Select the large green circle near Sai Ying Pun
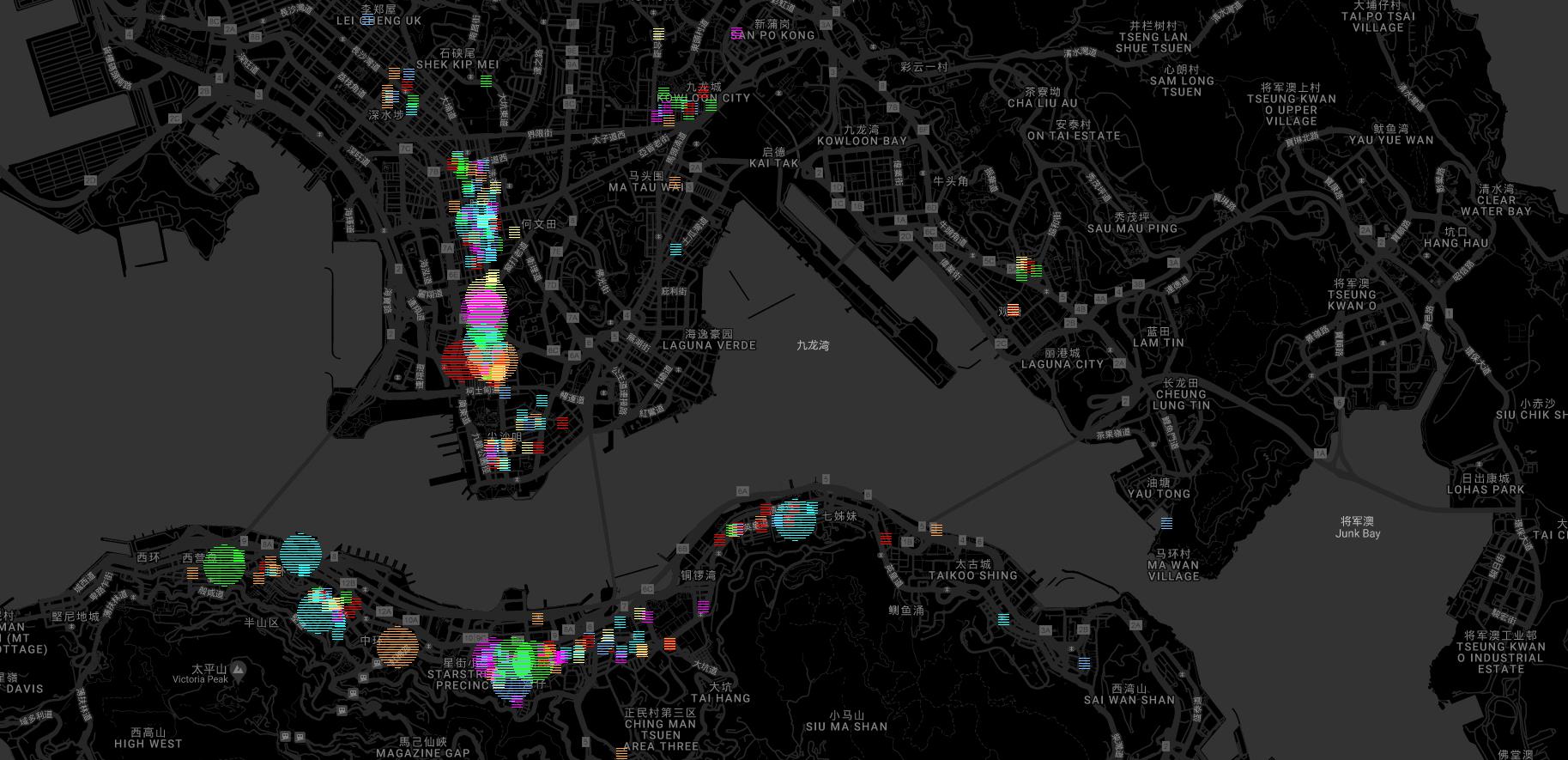 pyautogui.click(x=224, y=565)
